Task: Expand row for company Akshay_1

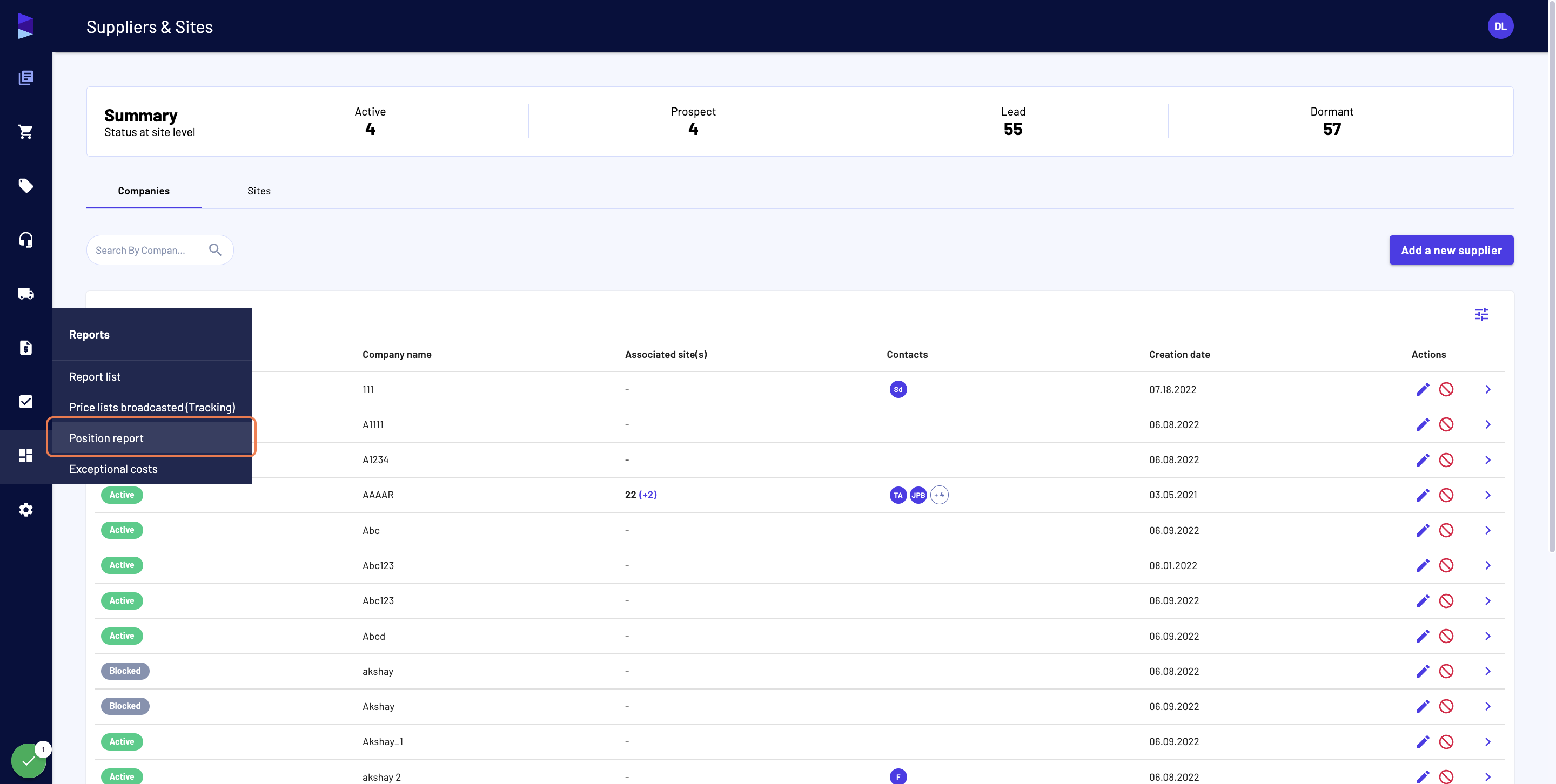Action: coord(1487,742)
